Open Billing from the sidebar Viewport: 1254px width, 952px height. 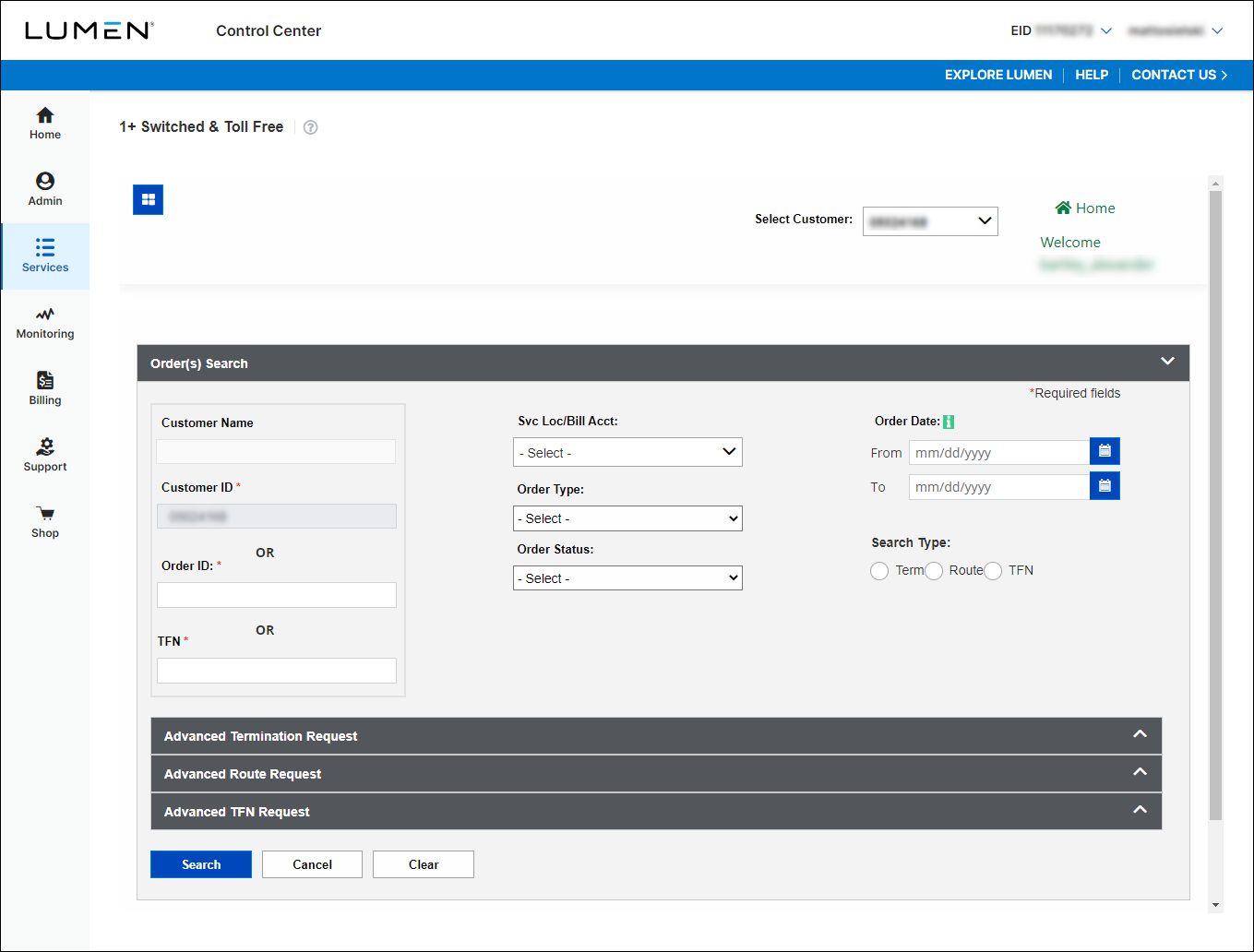[x=45, y=389]
